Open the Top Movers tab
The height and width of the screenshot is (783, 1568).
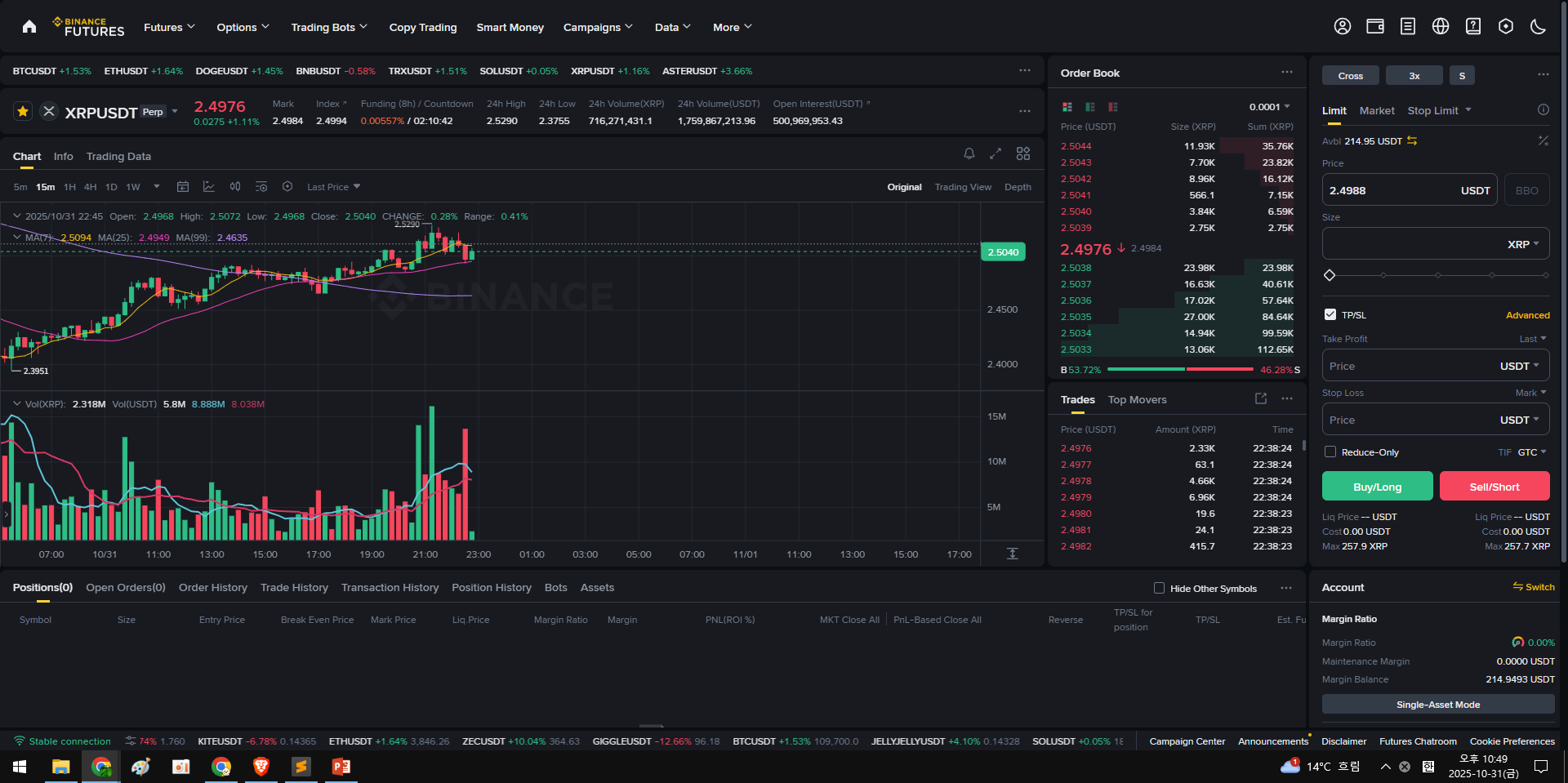(1137, 399)
